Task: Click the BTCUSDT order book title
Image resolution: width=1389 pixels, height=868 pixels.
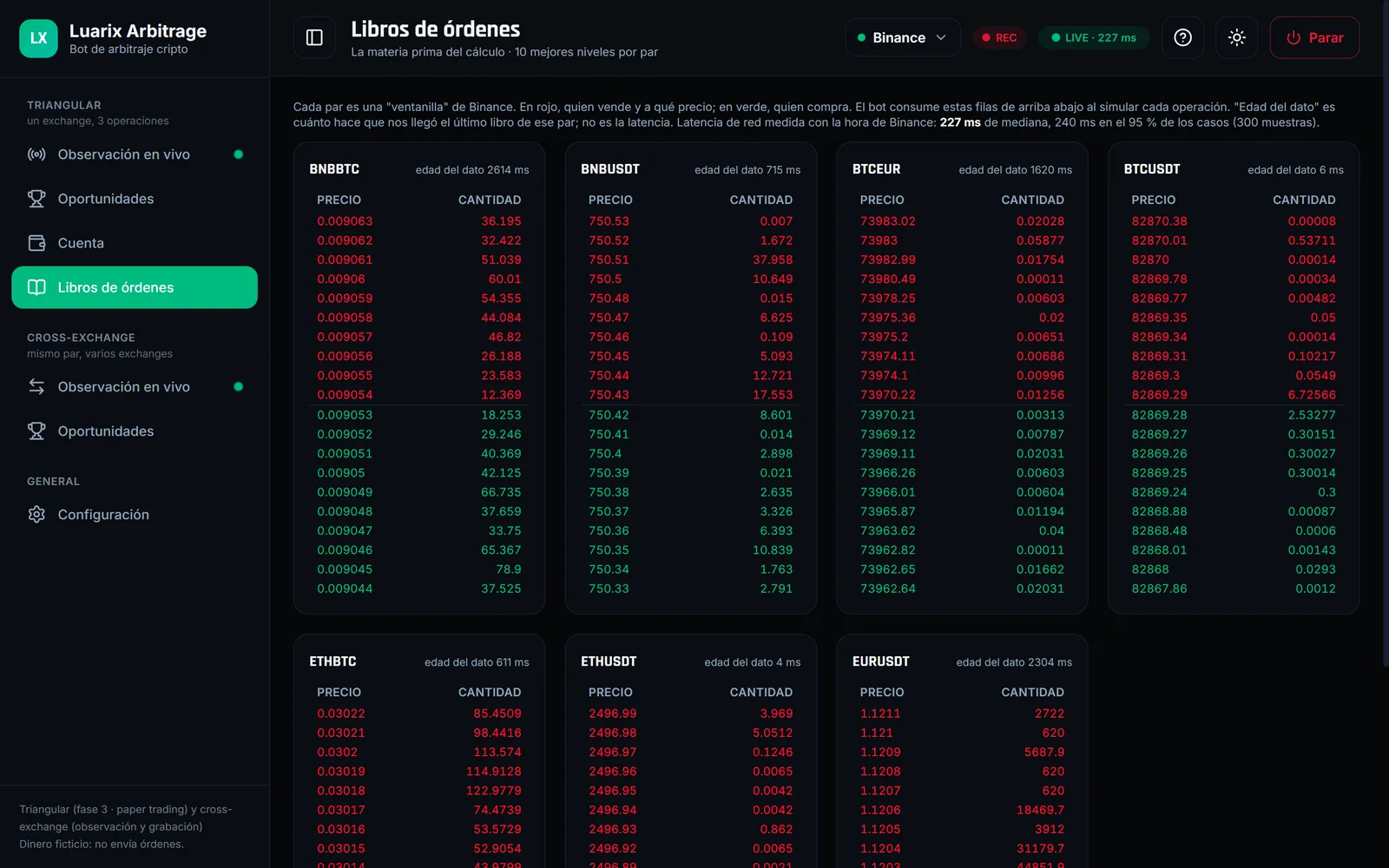Action: pos(1151,169)
